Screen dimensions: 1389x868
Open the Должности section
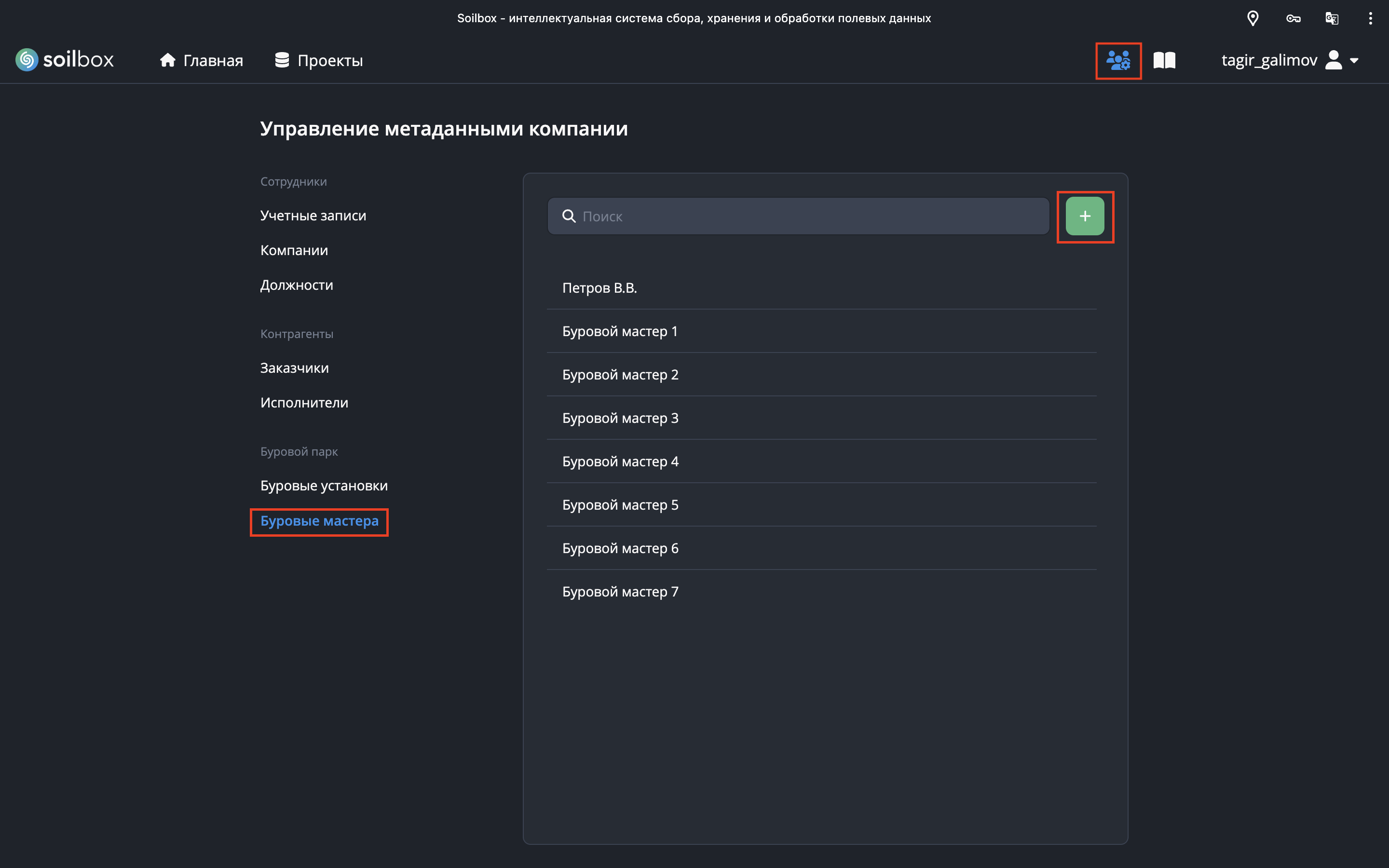click(x=296, y=285)
